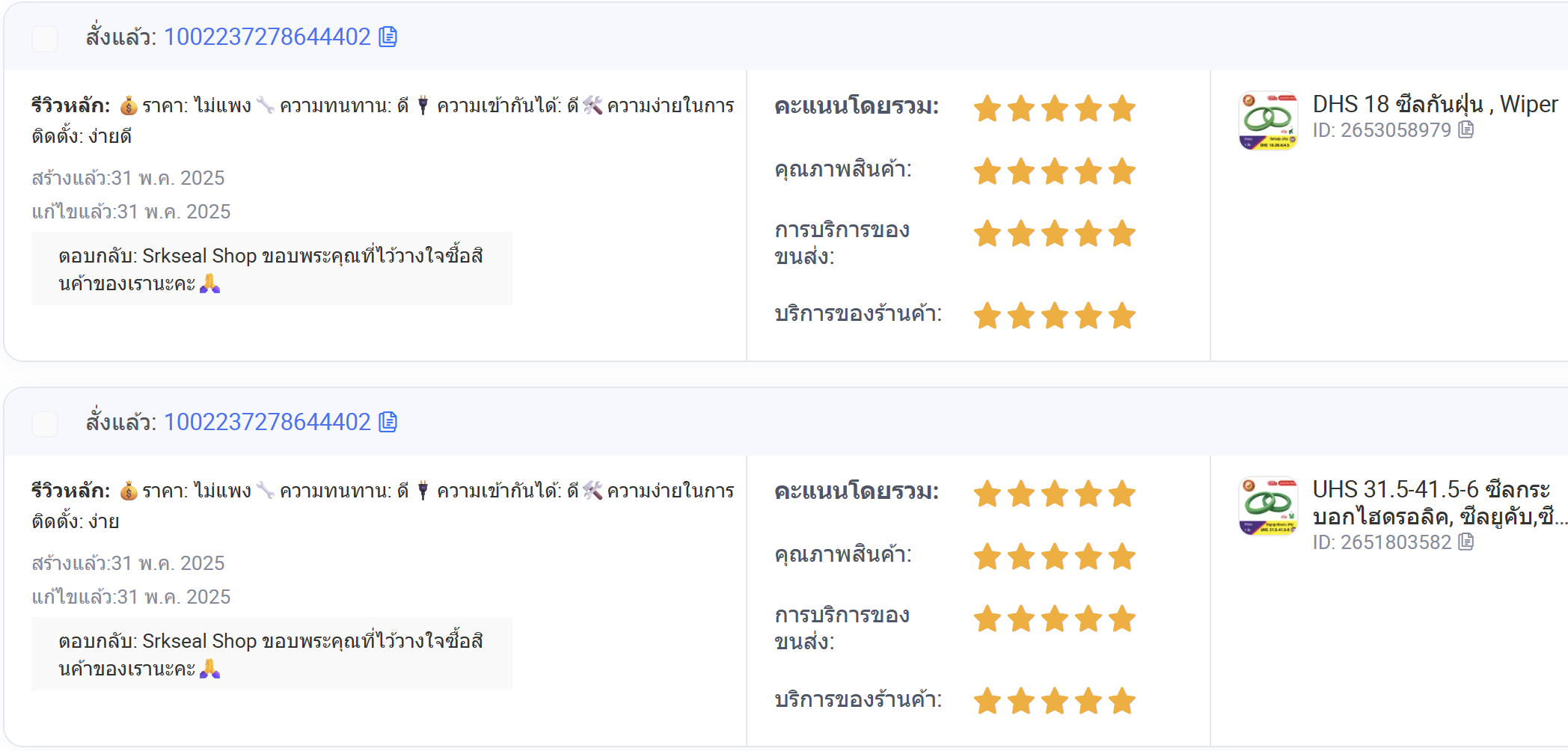
Task: Copy product ID 2653058979 icon
Action: point(1466,130)
